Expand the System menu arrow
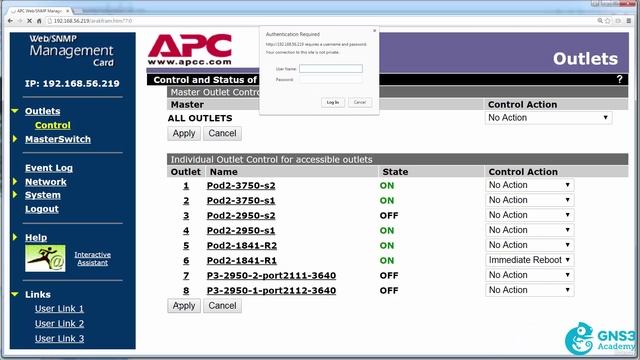This screenshot has width=640, height=360. coord(15,195)
